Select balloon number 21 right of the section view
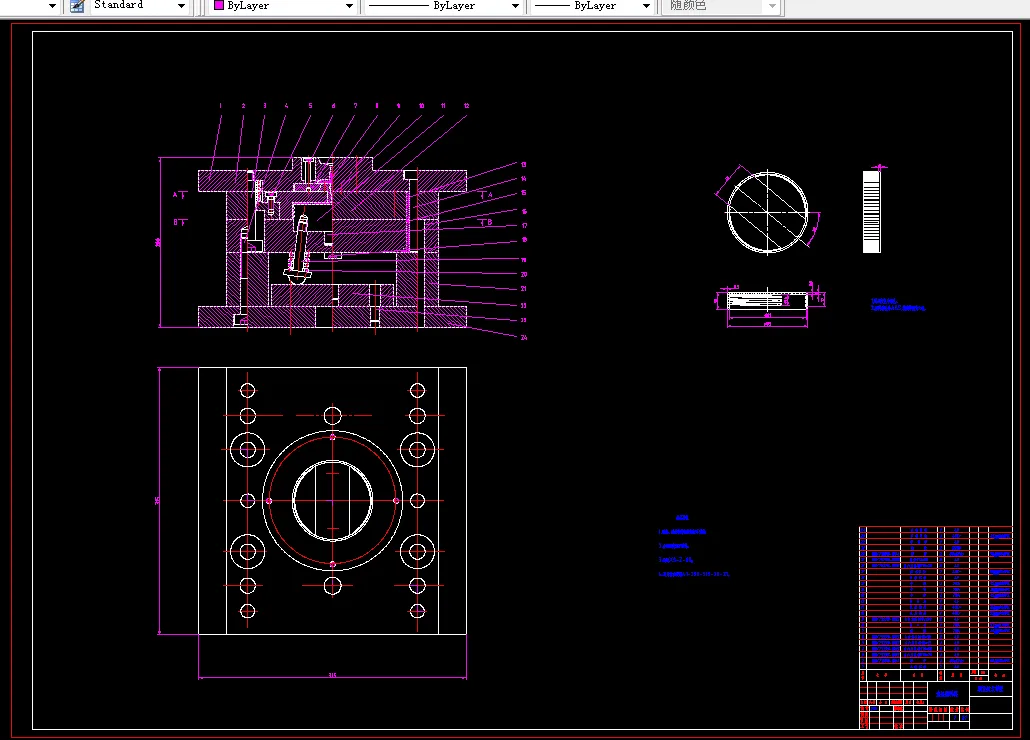The height and width of the screenshot is (740, 1030). (x=524, y=289)
